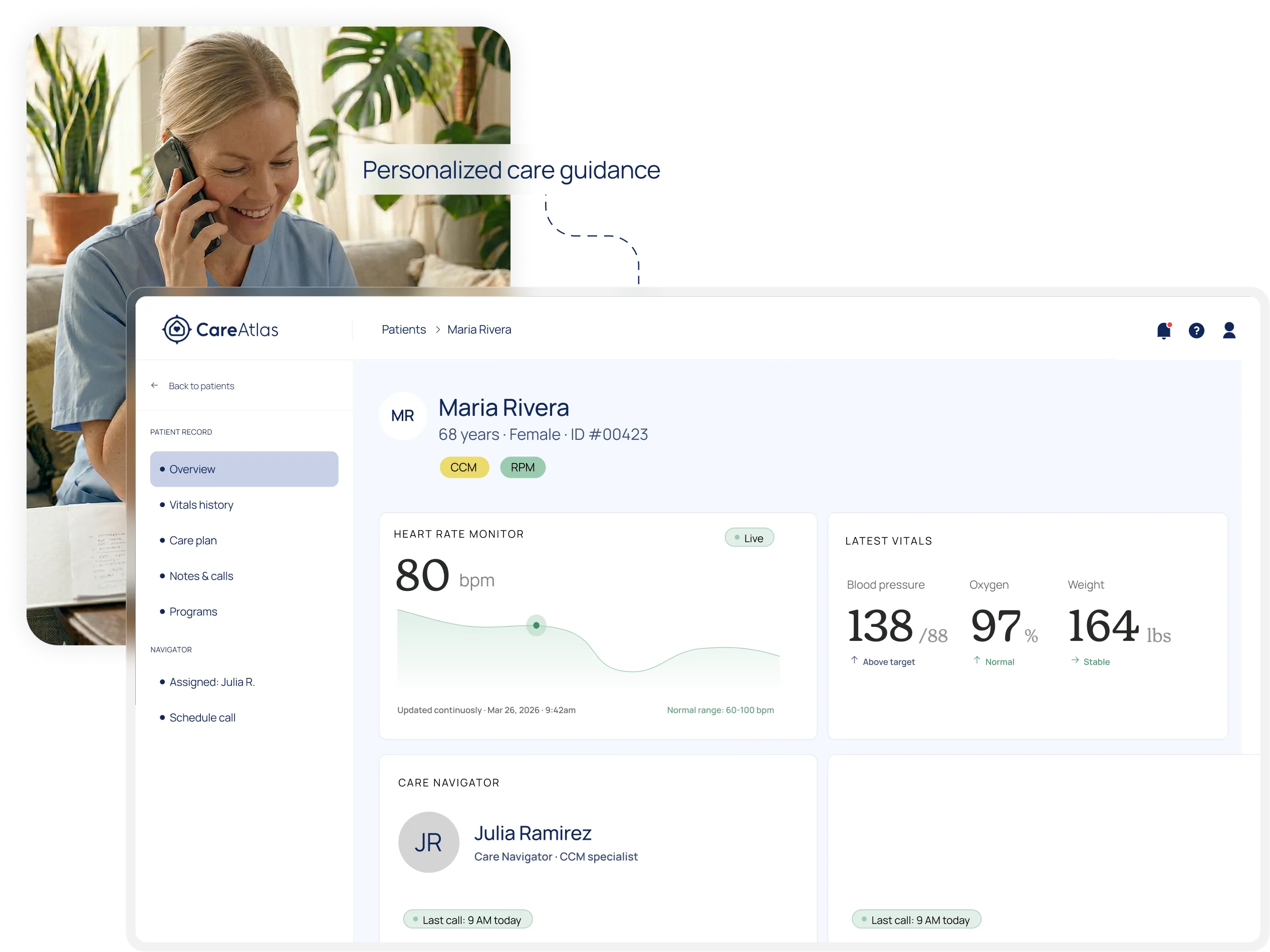Click the JR navigator avatar
The height and width of the screenshot is (952, 1270).
[x=428, y=842]
